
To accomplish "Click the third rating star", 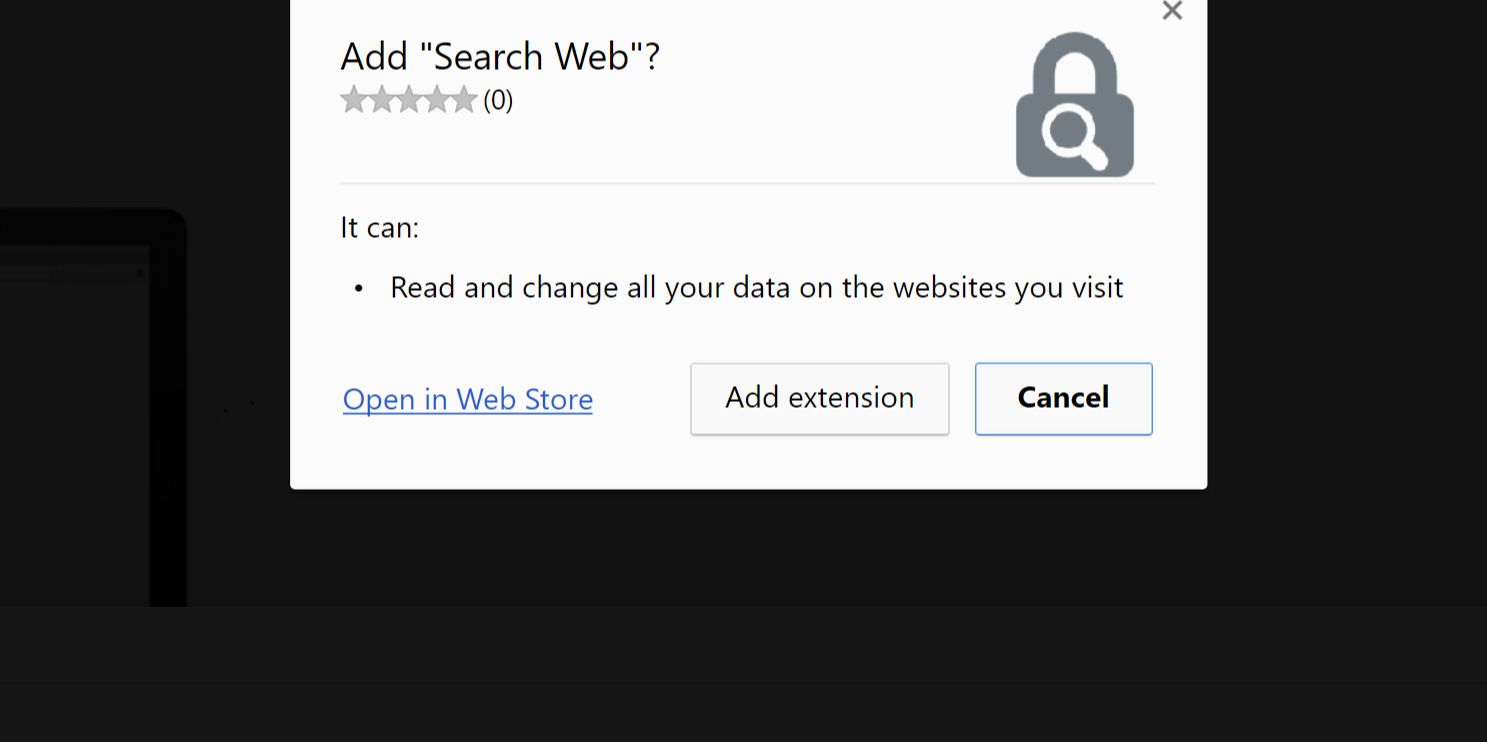I will tap(408, 100).
